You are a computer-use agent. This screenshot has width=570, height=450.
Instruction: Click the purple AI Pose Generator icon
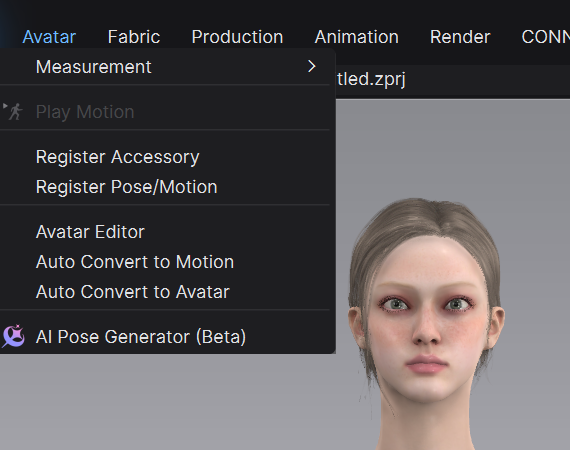pyautogui.click(x=13, y=336)
